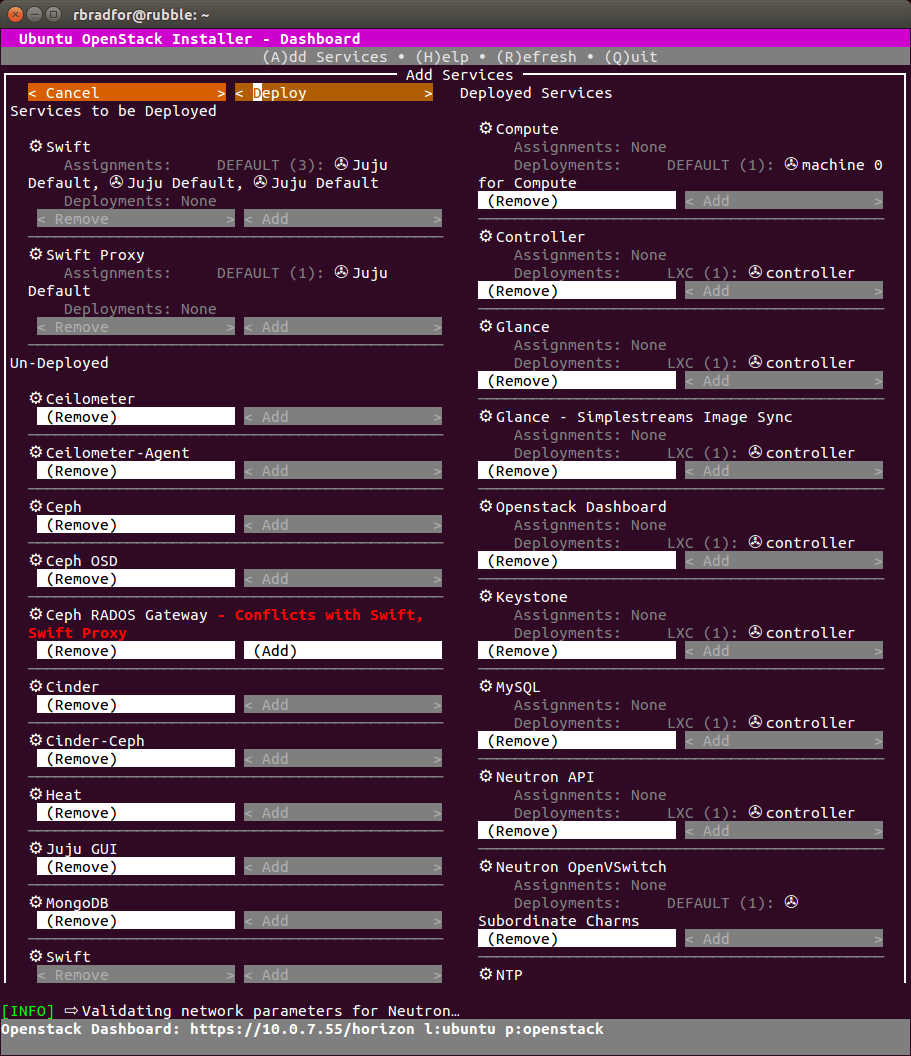Viewport: 911px width, 1056px height.
Task: Click the gear icon beside Heat
Action: pyautogui.click(x=36, y=794)
